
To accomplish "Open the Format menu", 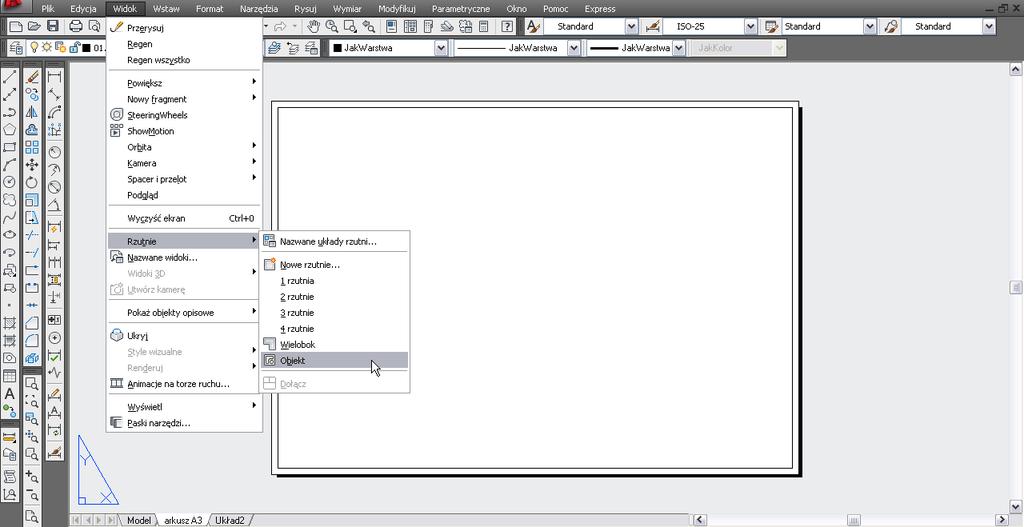I will [x=210, y=9].
